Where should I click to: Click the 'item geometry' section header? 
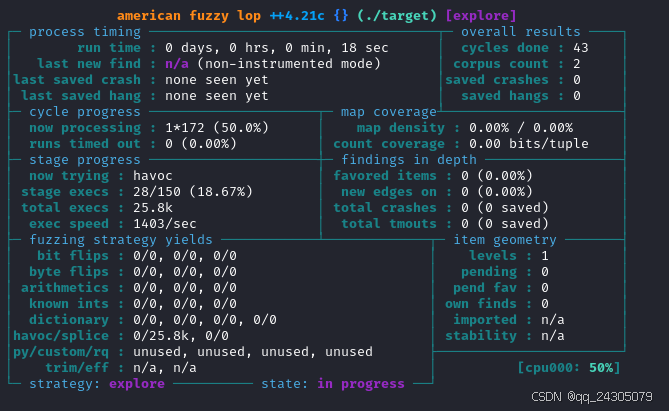505,240
